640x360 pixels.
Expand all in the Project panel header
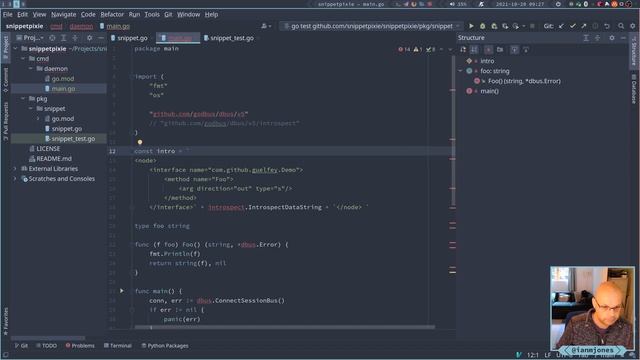click(63, 38)
